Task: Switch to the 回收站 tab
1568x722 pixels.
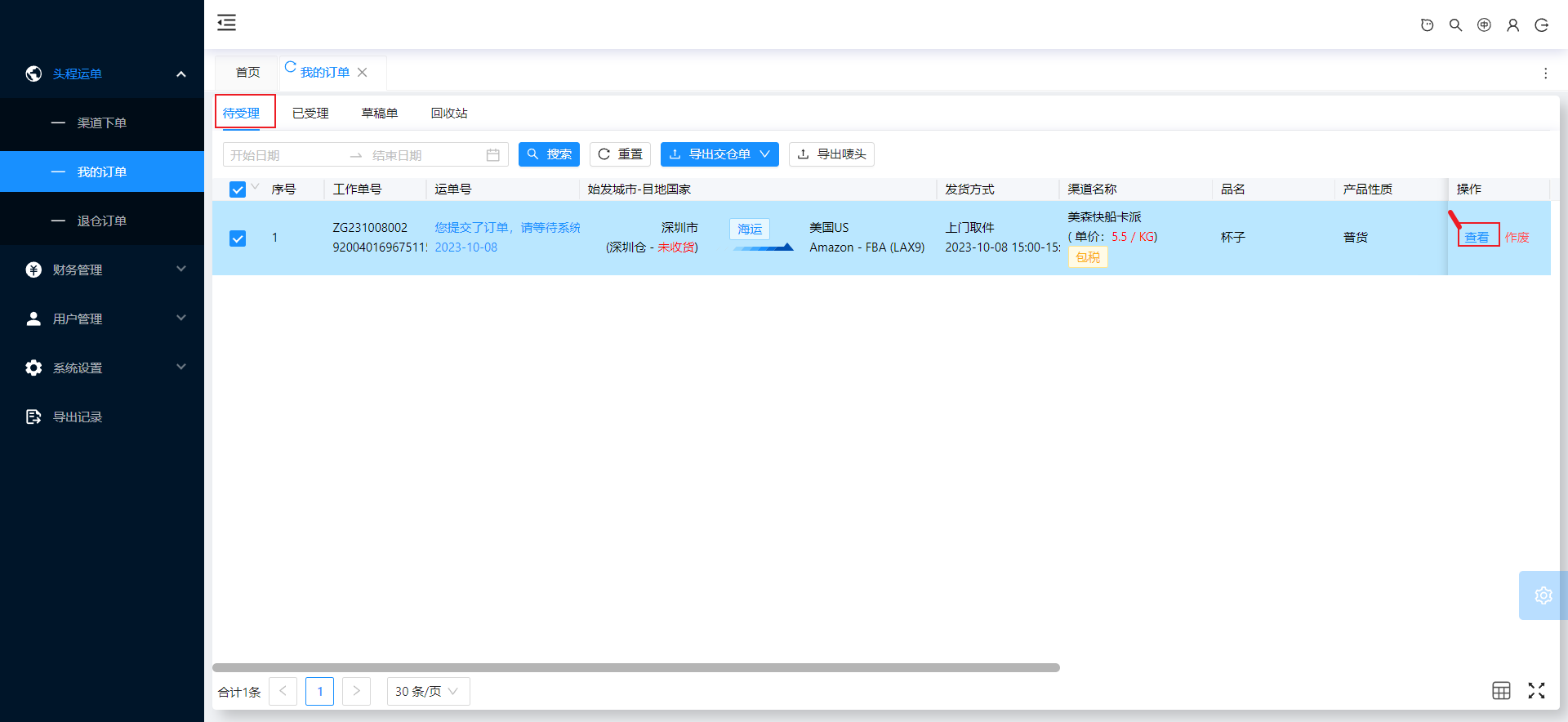Action: click(x=449, y=114)
